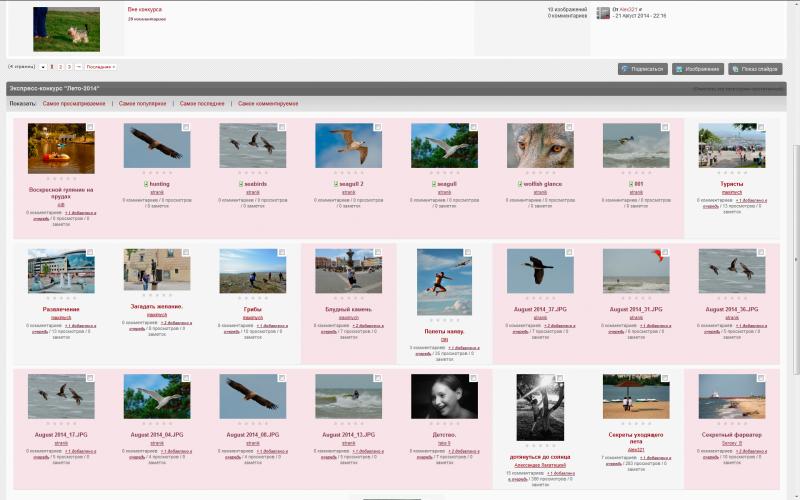The height and width of the screenshot is (500, 800).
Task: Go to page 2 in pagination
Action: coord(60,67)
